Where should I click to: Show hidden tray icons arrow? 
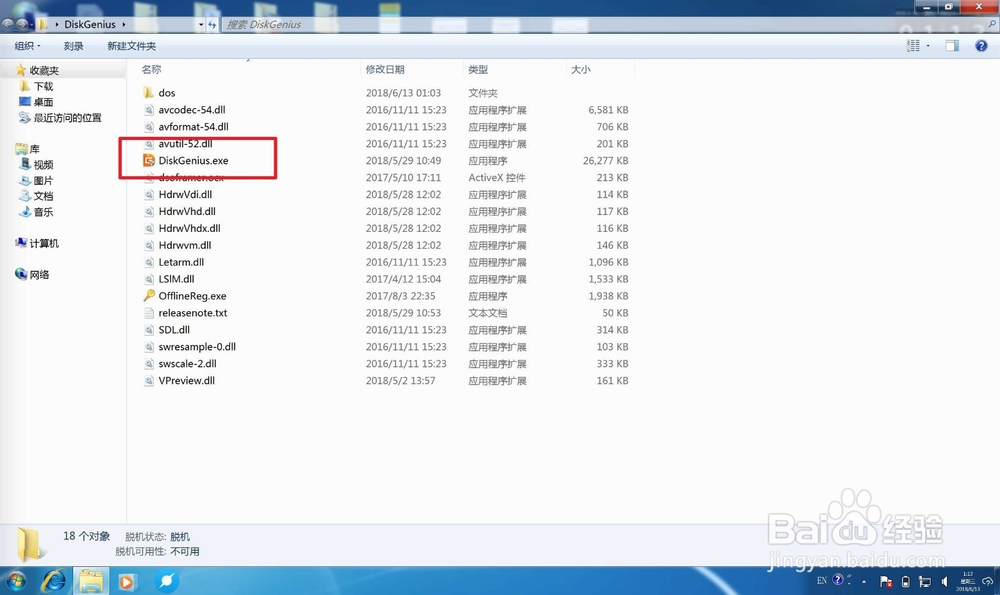click(864, 582)
